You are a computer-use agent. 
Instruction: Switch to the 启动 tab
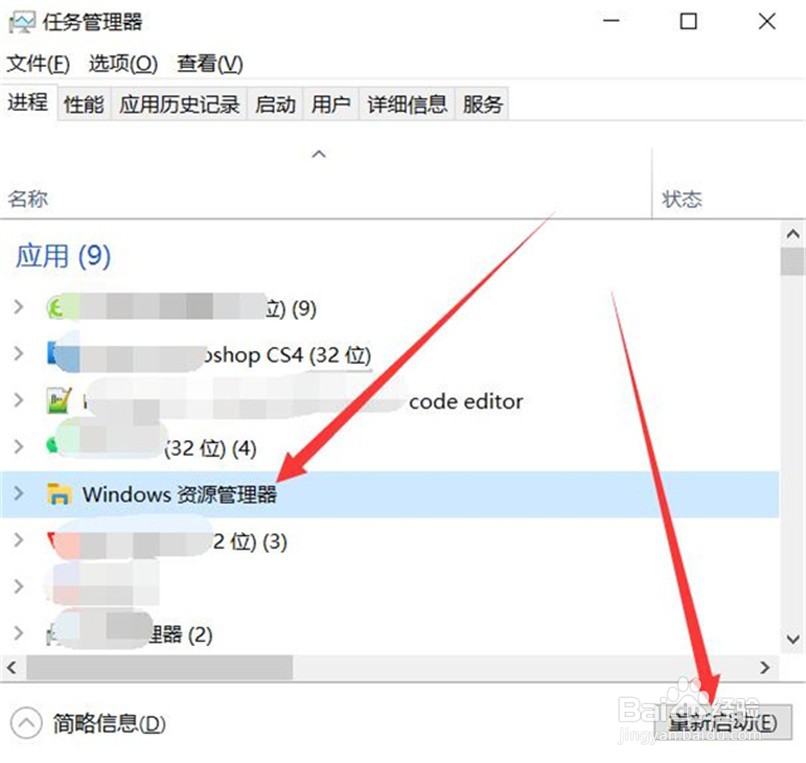[x=276, y=104]
